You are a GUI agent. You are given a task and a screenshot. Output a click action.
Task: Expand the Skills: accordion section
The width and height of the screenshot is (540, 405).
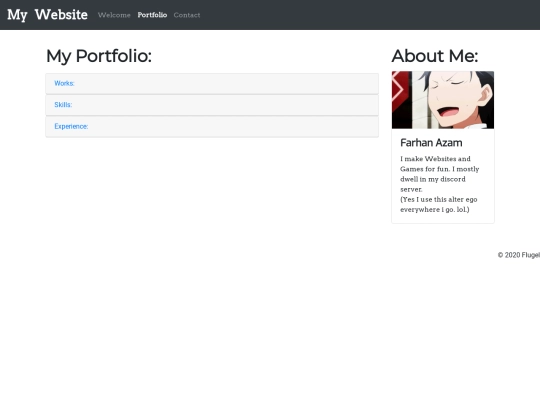(63, 105)
